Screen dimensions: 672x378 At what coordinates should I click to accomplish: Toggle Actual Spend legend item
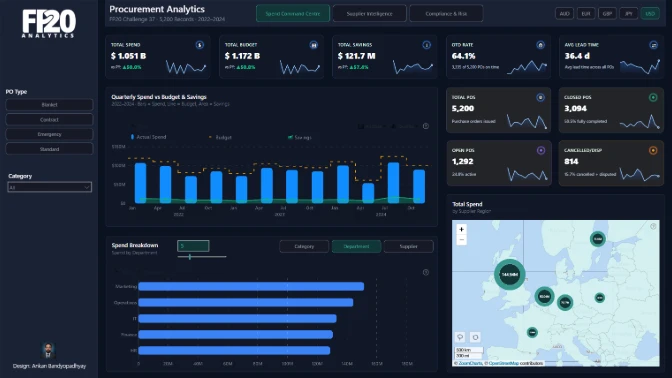(x=148, y=137)
